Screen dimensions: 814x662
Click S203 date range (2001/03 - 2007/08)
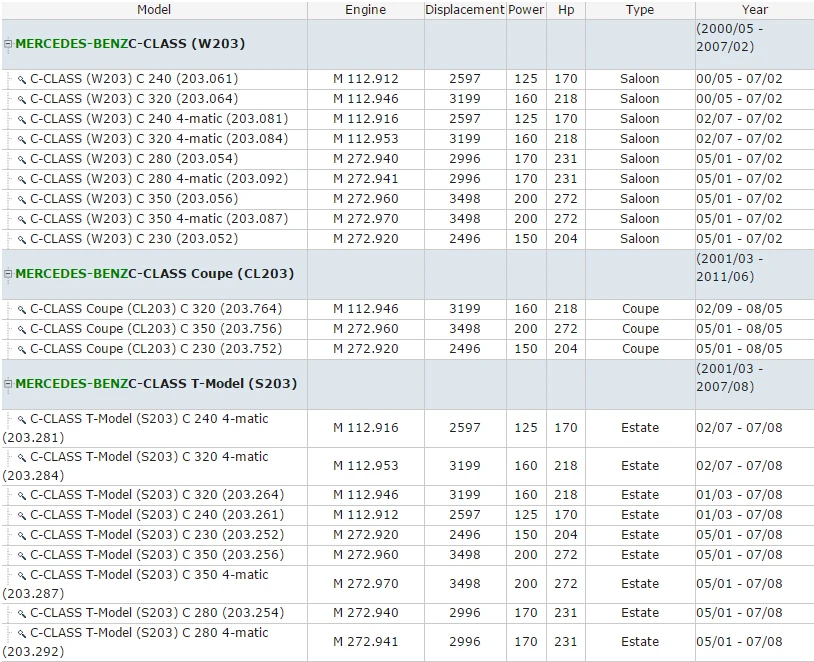coord(729,377)
